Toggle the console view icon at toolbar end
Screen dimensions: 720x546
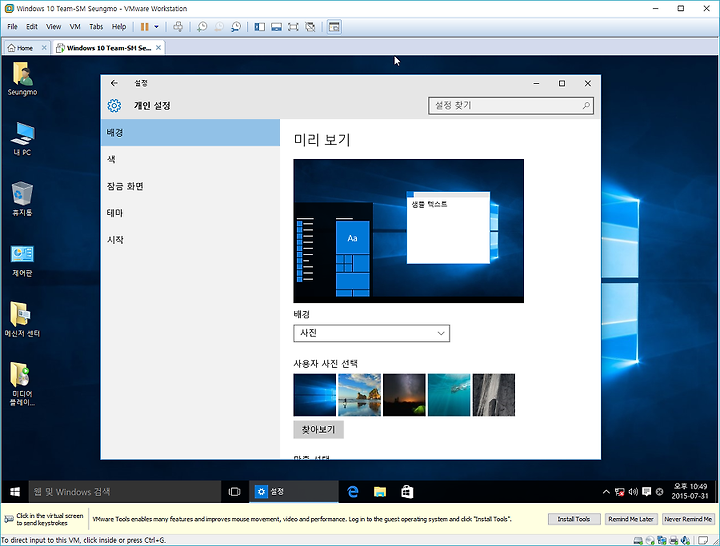[x=334, y=27]
